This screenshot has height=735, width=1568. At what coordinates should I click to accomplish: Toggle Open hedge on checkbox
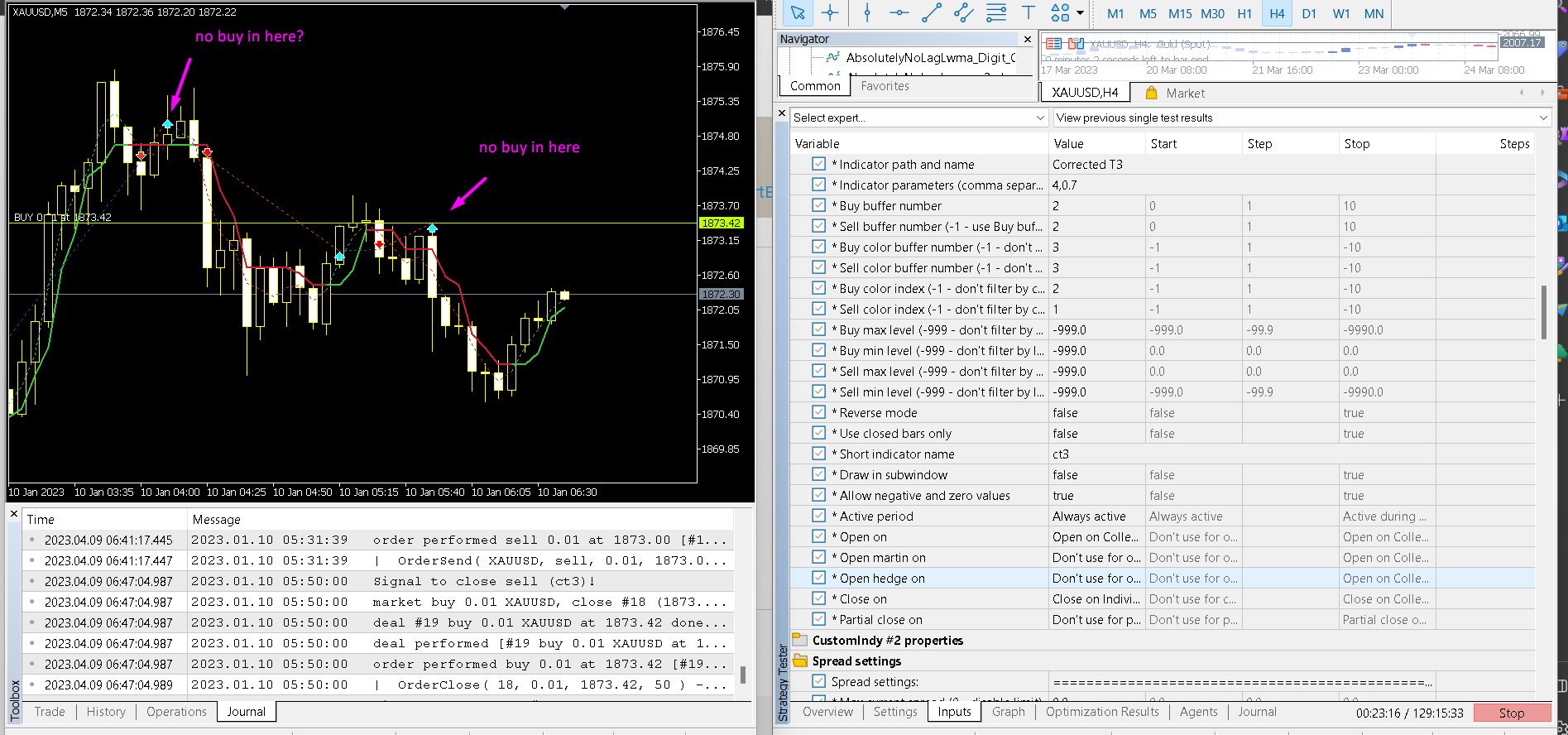(x=818, y=578)
